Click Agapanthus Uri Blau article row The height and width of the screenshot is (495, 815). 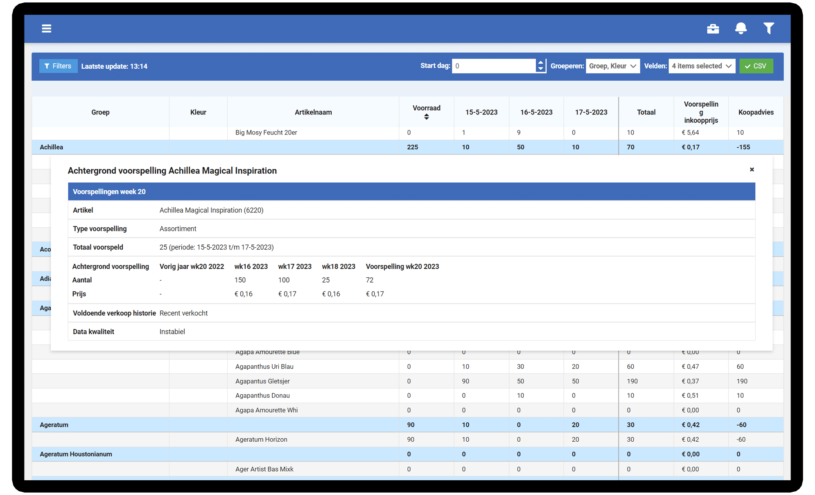pos(265,367)
